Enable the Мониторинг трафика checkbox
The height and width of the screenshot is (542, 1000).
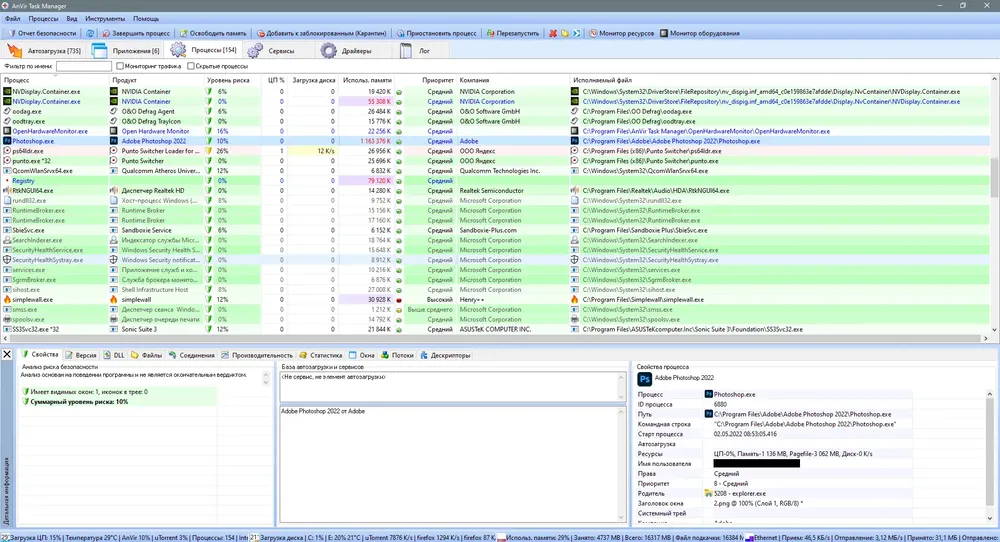(120, 66)
